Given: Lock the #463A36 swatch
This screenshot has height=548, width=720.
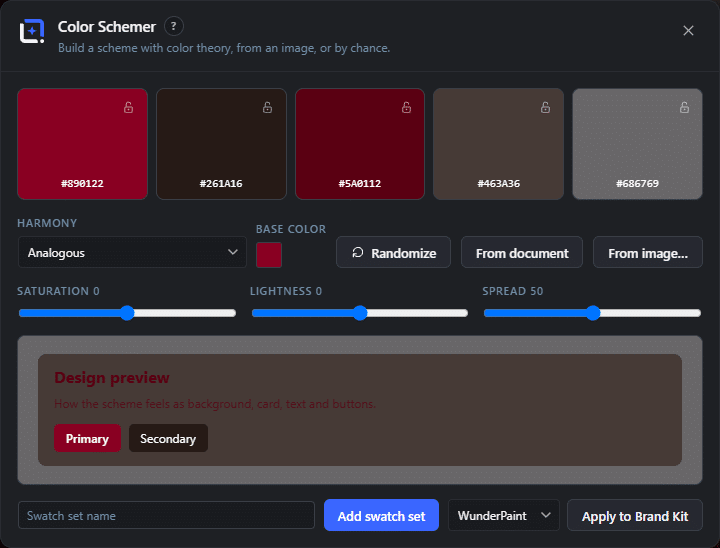Looking at the screenshot, I should [545, 107].
